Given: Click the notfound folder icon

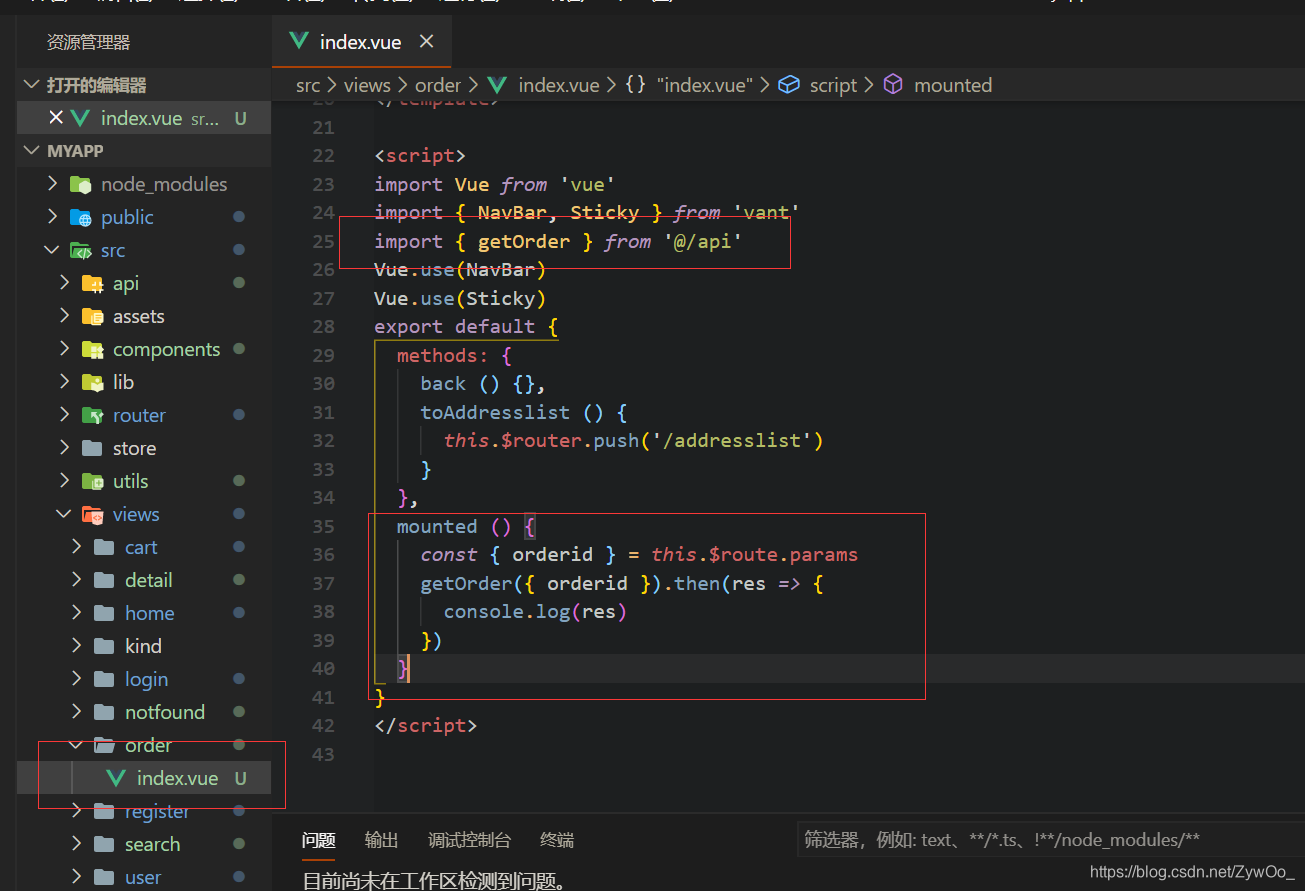Looking at the screenshot, I should pos(105,712).
